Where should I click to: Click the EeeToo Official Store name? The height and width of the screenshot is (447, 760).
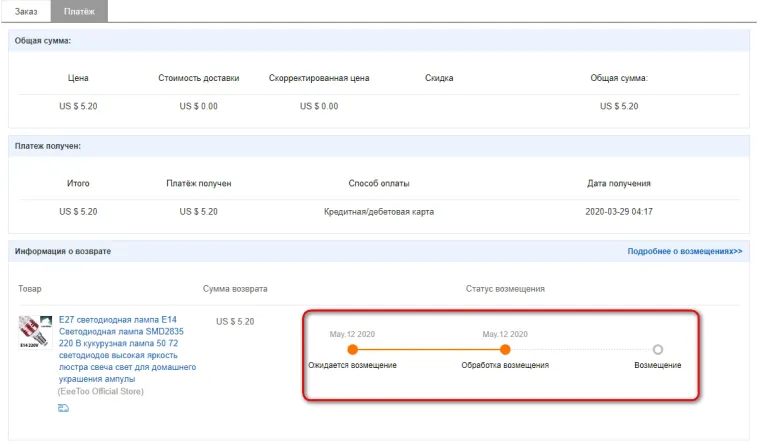tap(100, 391)
